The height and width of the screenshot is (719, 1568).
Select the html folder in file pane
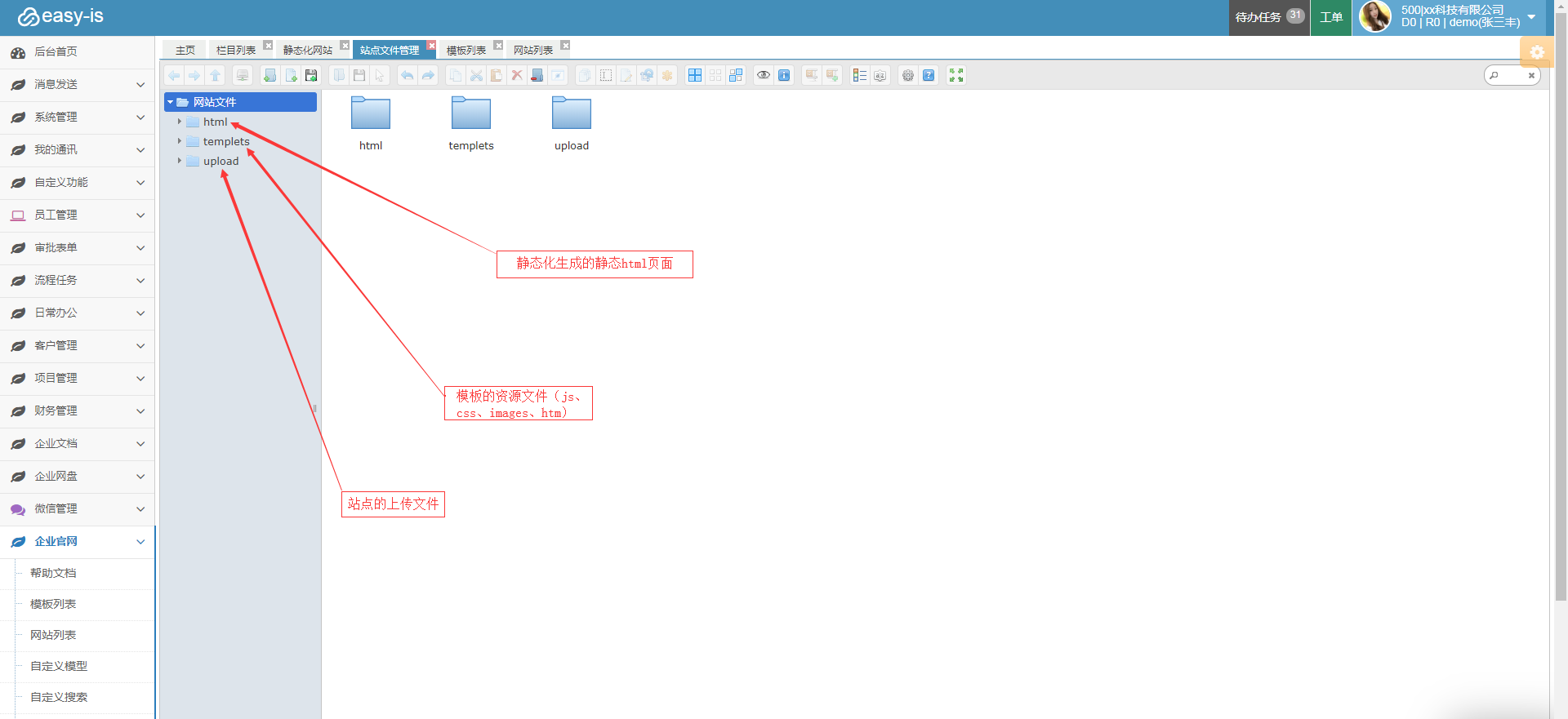click(x=371, y=123)
